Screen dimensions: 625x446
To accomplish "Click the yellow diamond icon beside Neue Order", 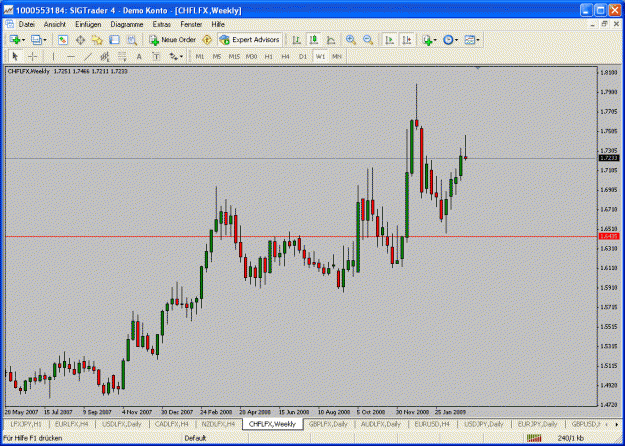I will [x=206, y=40].
